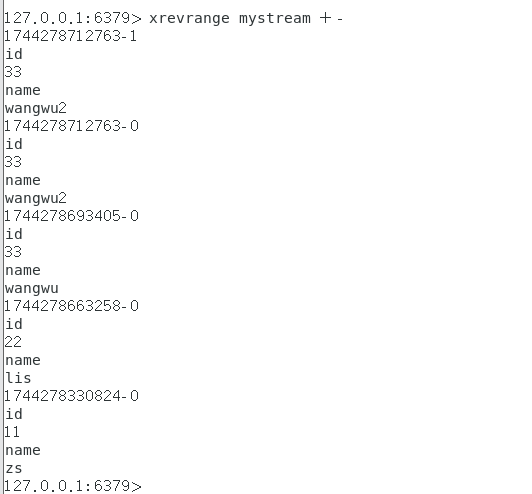Screen dimensions: 532x494
Task: Click the id value 11
Action: pyautogui.click(x=12, y=432)
